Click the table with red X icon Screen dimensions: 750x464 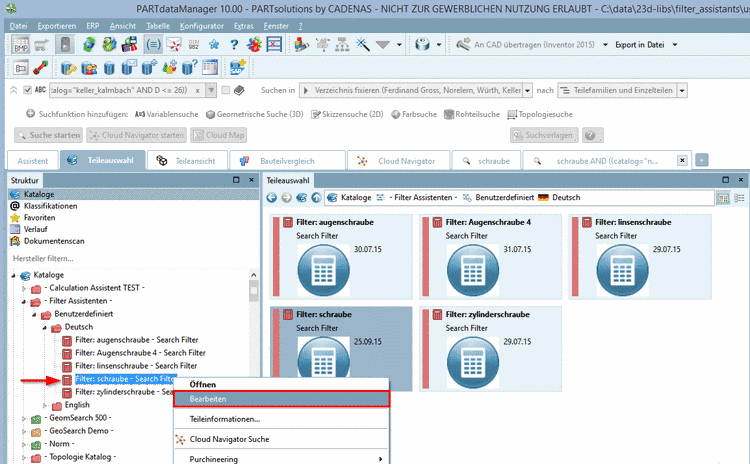[x=274, y=45]
